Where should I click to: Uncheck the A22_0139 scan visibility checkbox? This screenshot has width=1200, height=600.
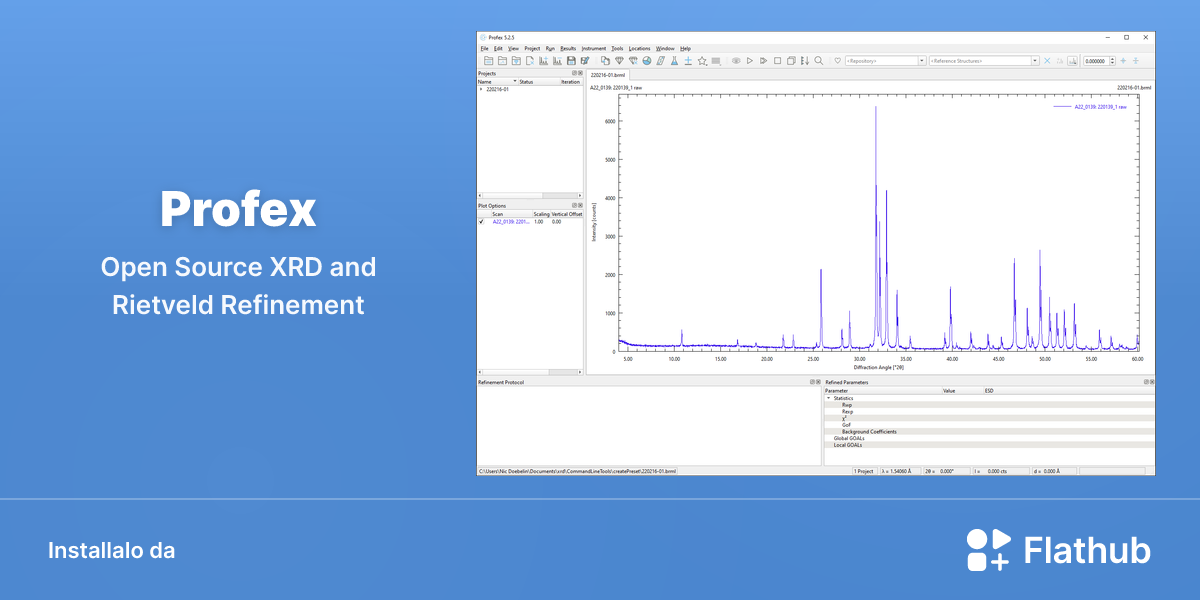coord(481,221)
